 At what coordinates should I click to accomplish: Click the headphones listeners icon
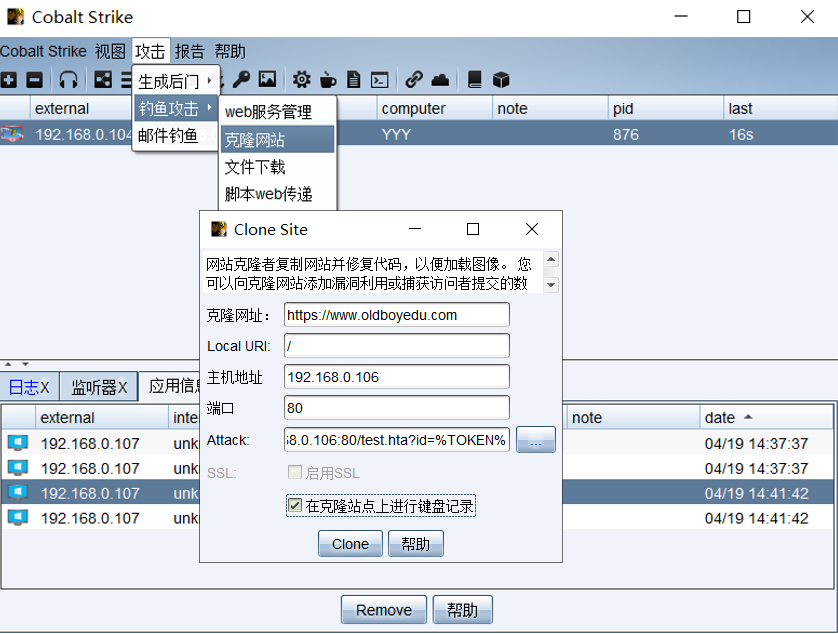[x=68, y=80]
